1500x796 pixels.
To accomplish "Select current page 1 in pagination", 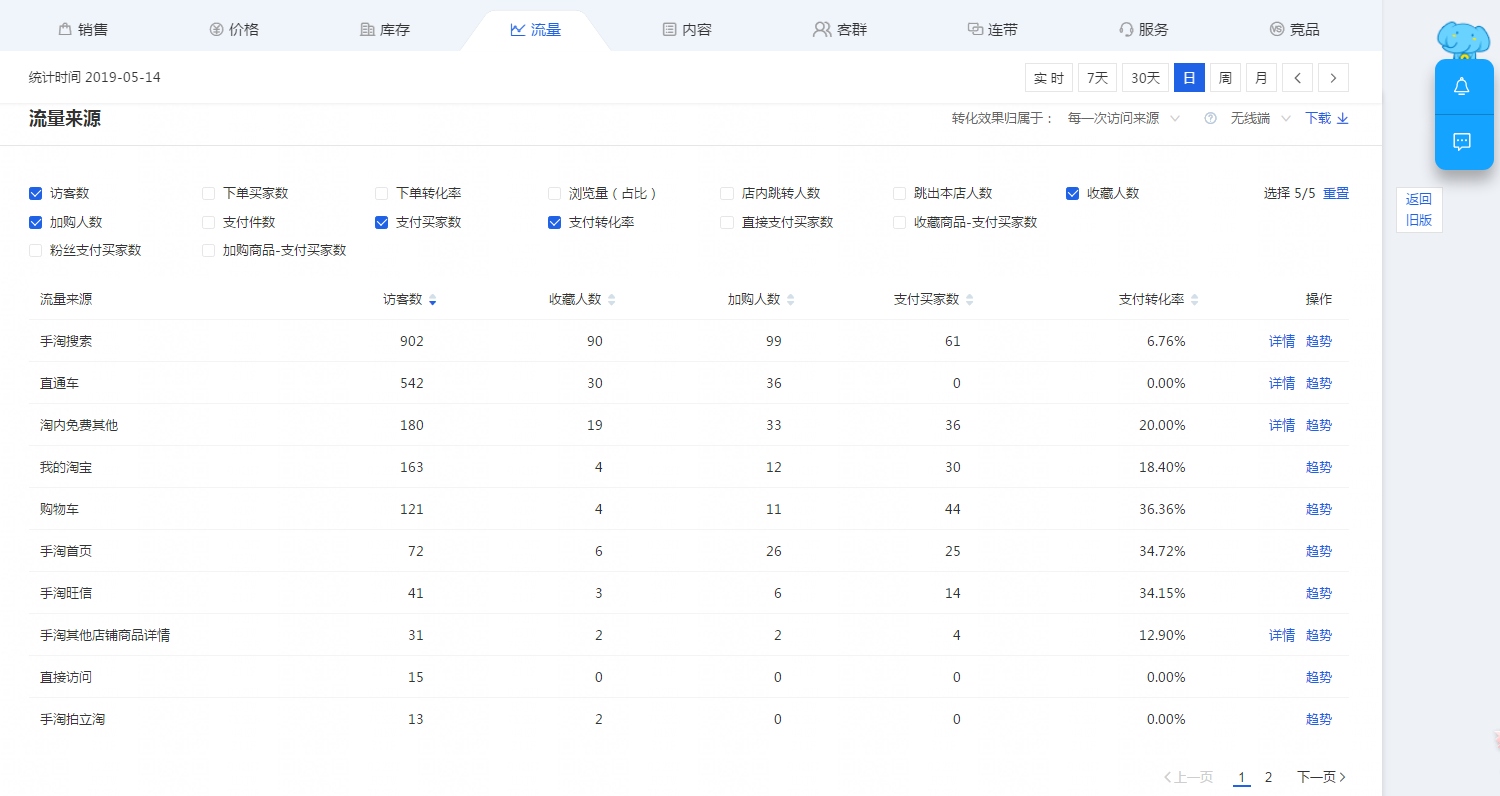I will (1242, 777).
